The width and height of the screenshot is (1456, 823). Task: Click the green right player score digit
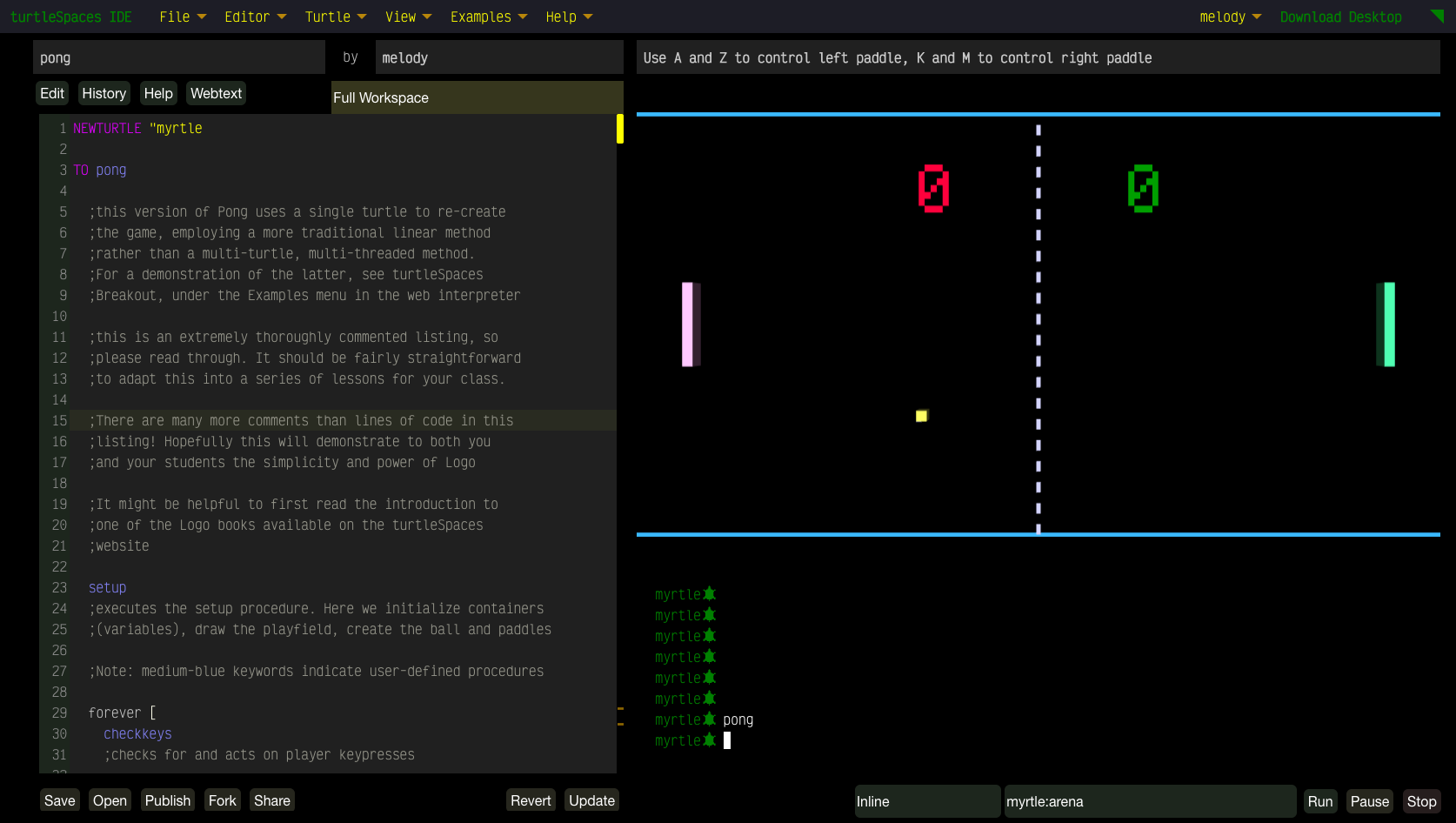(1143, 189)
